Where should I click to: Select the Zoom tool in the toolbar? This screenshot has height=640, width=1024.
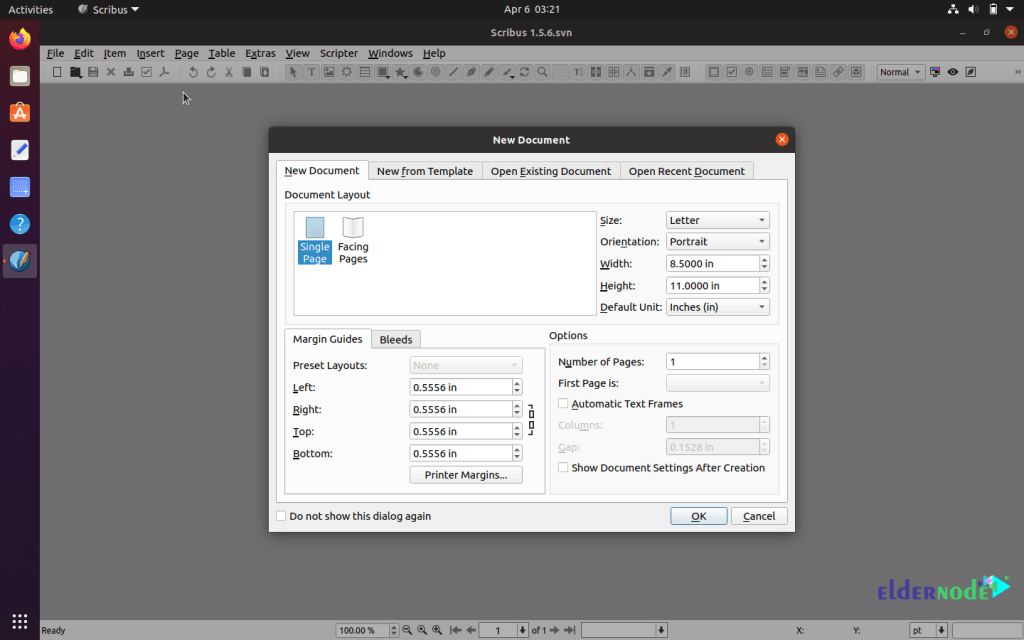tap(543, 71)
